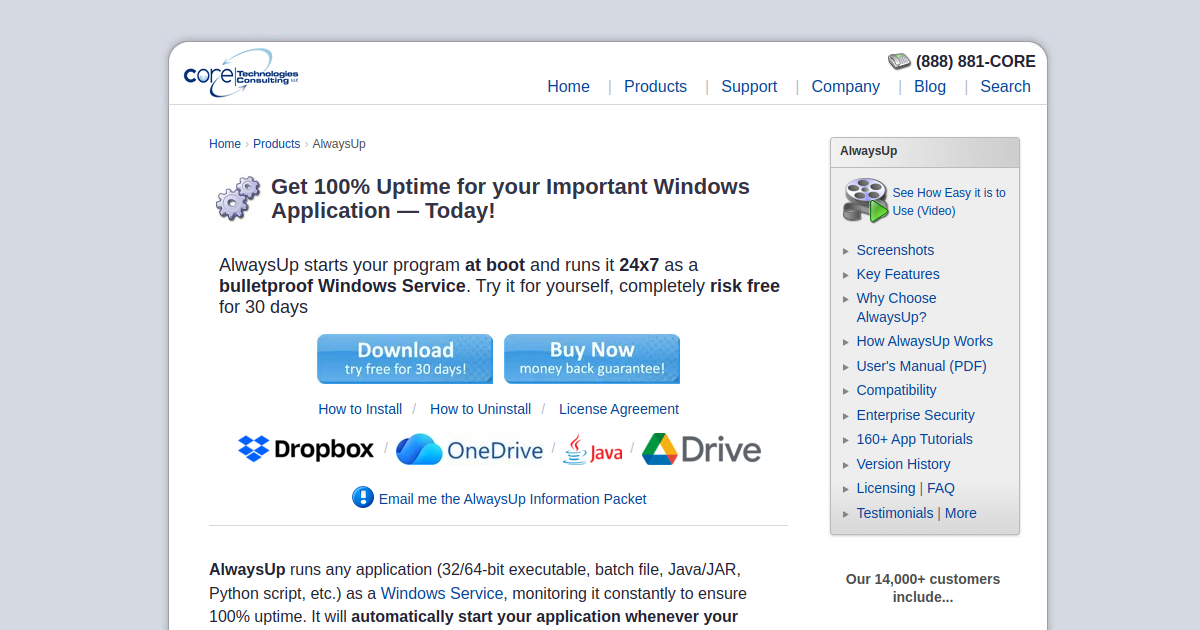Click the Java logo
The image size is (1200, 630).
coord(592,450)
